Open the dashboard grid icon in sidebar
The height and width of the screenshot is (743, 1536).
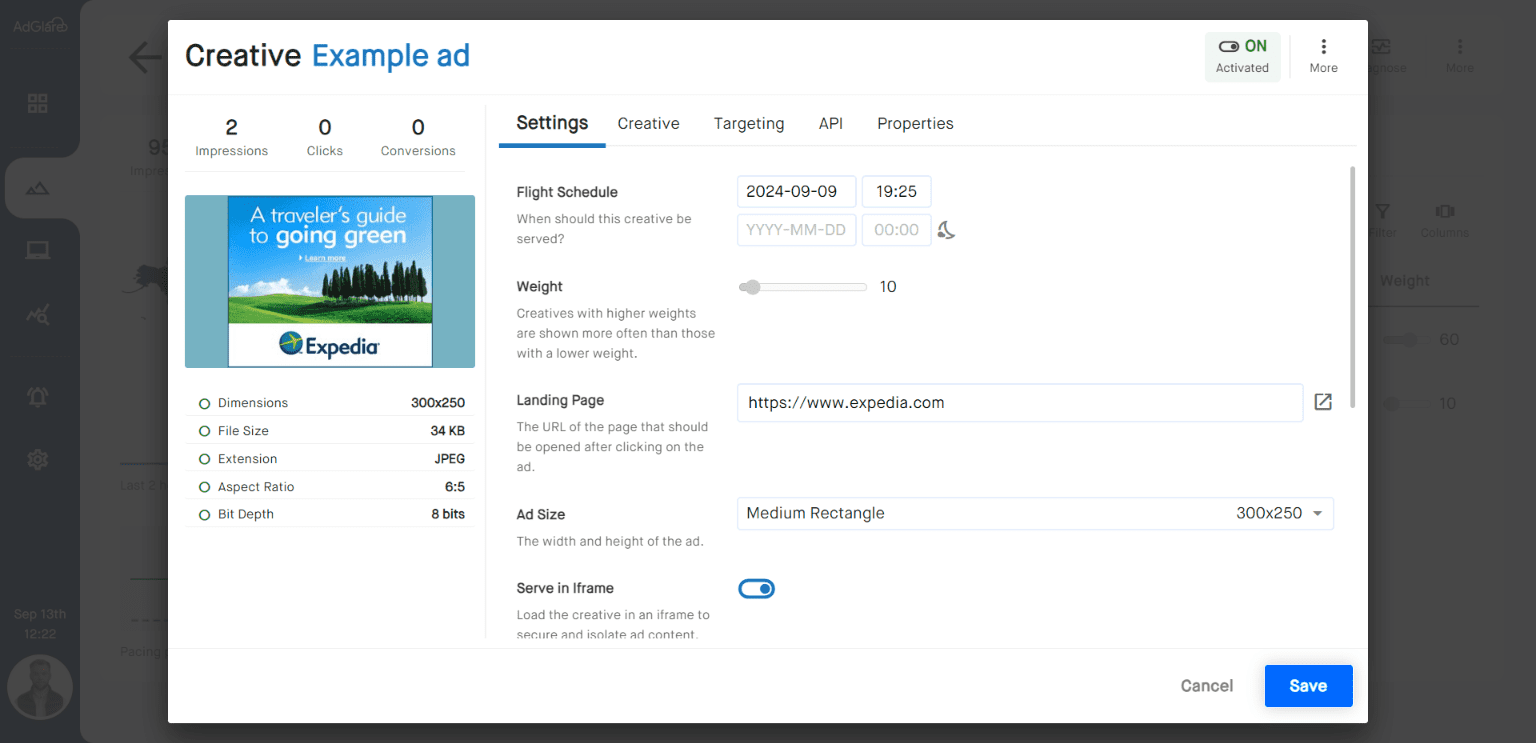[38, 103]
